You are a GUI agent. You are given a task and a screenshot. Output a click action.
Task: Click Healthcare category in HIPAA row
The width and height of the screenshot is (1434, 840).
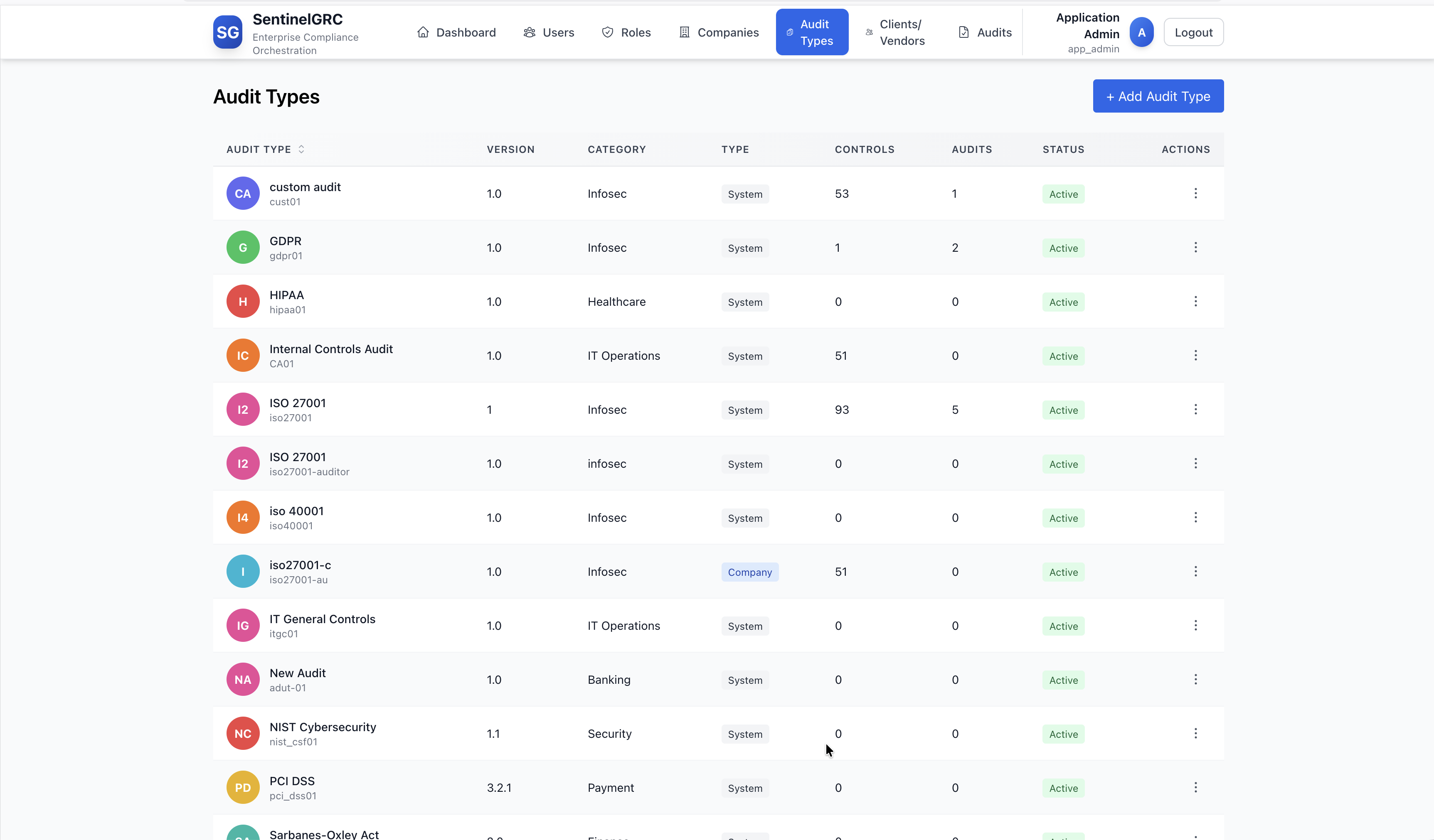tap(617, 302)
